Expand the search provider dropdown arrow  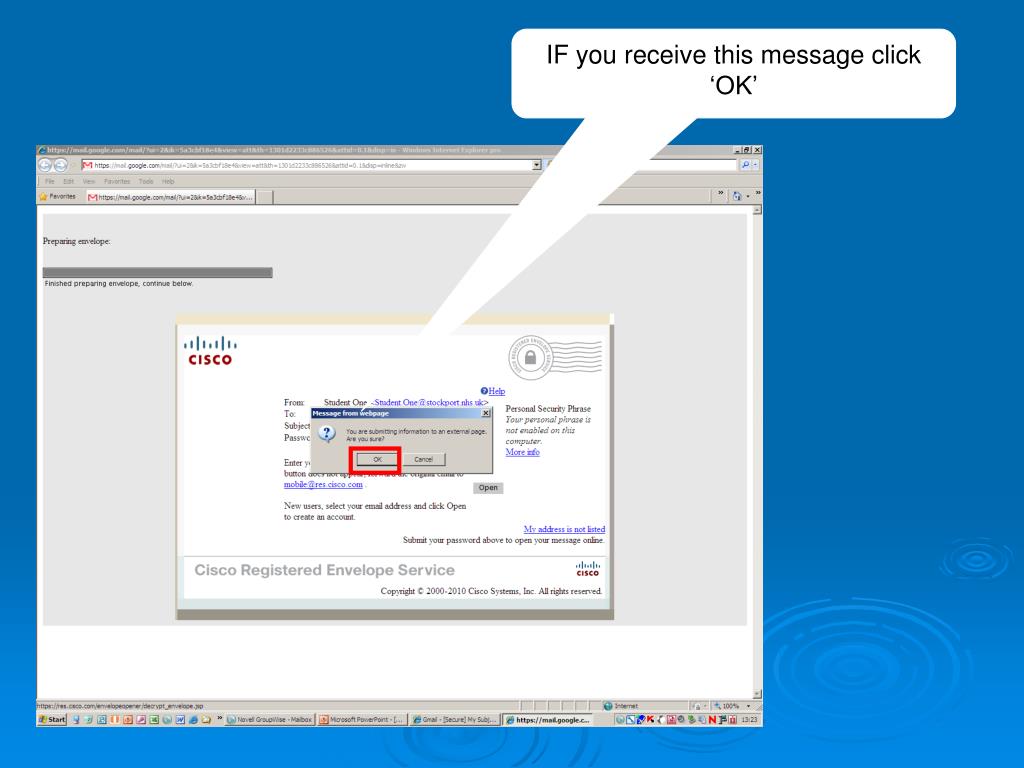coord(756,165)
